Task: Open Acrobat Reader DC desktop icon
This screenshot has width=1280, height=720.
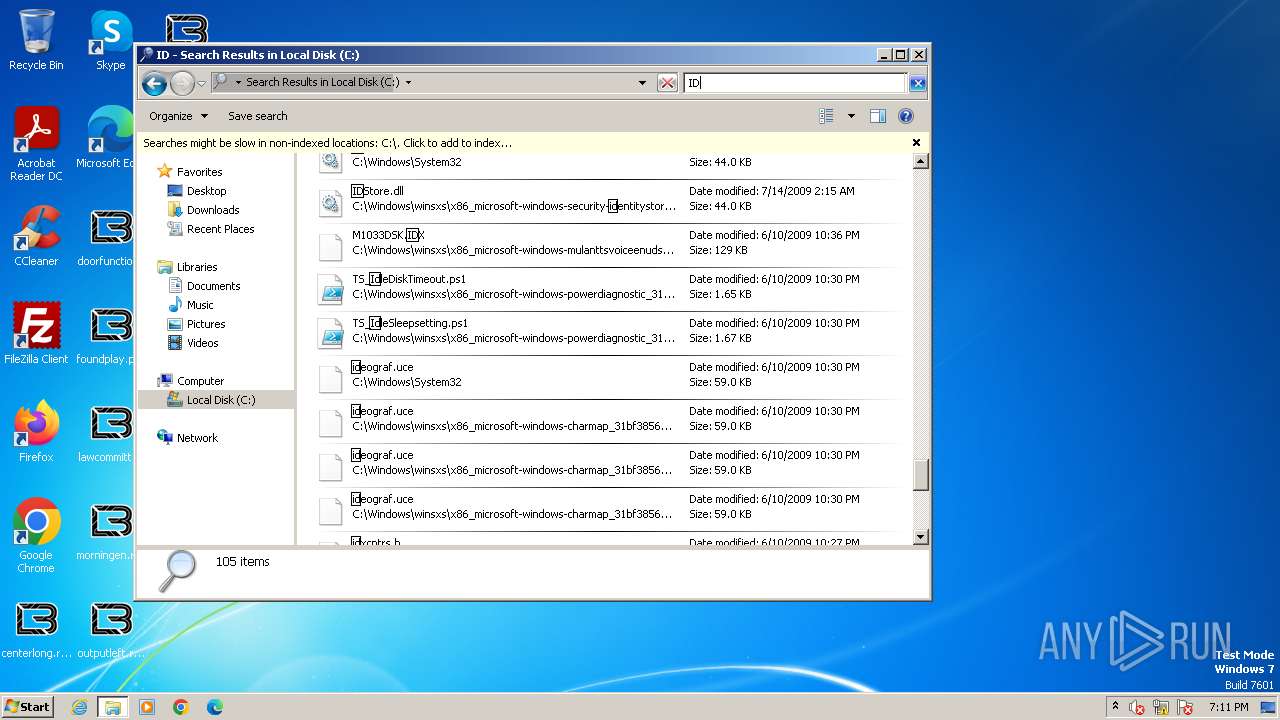Action: point(36,145)
